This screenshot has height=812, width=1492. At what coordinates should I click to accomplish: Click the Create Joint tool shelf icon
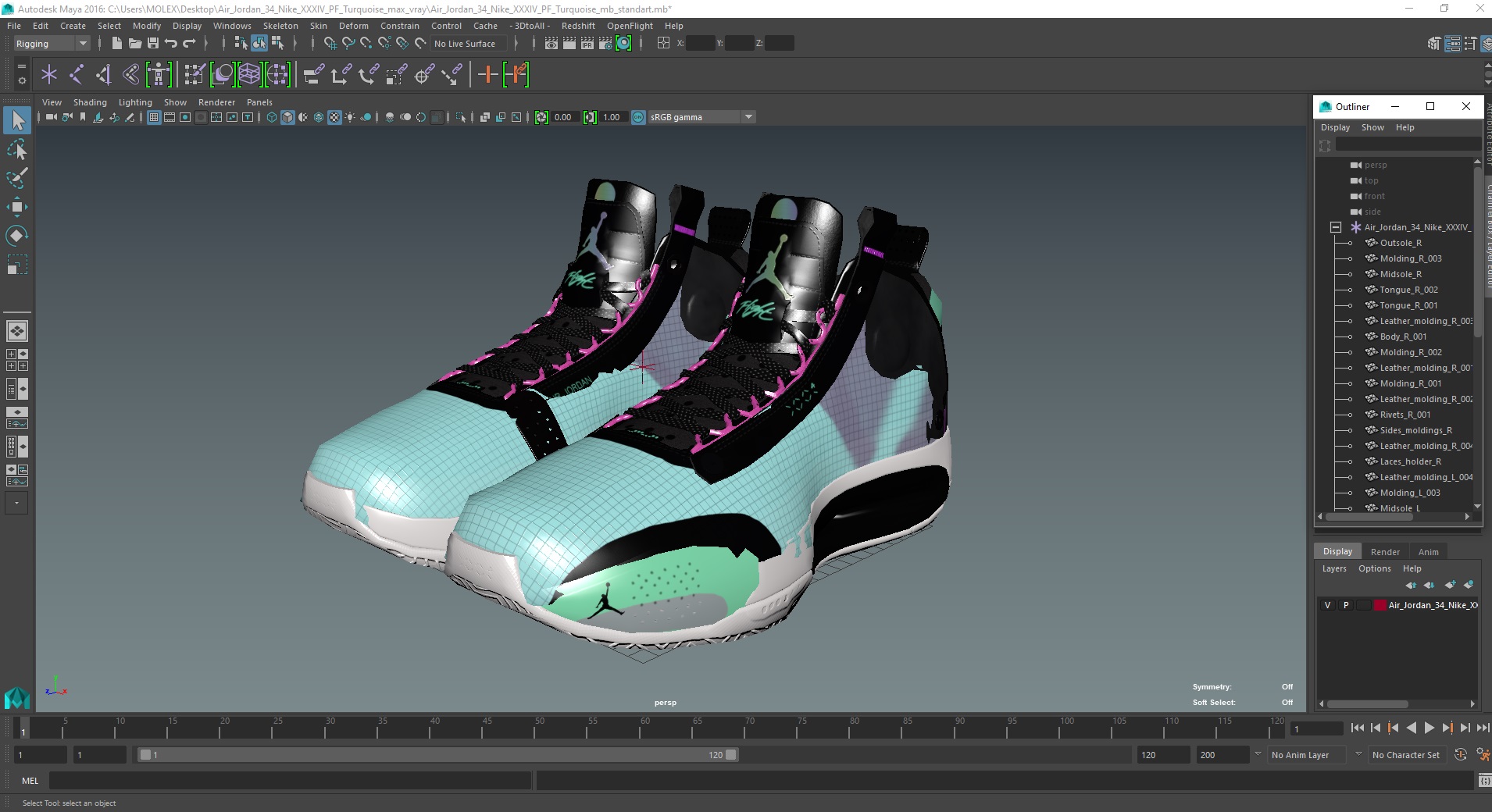point(77,74)
